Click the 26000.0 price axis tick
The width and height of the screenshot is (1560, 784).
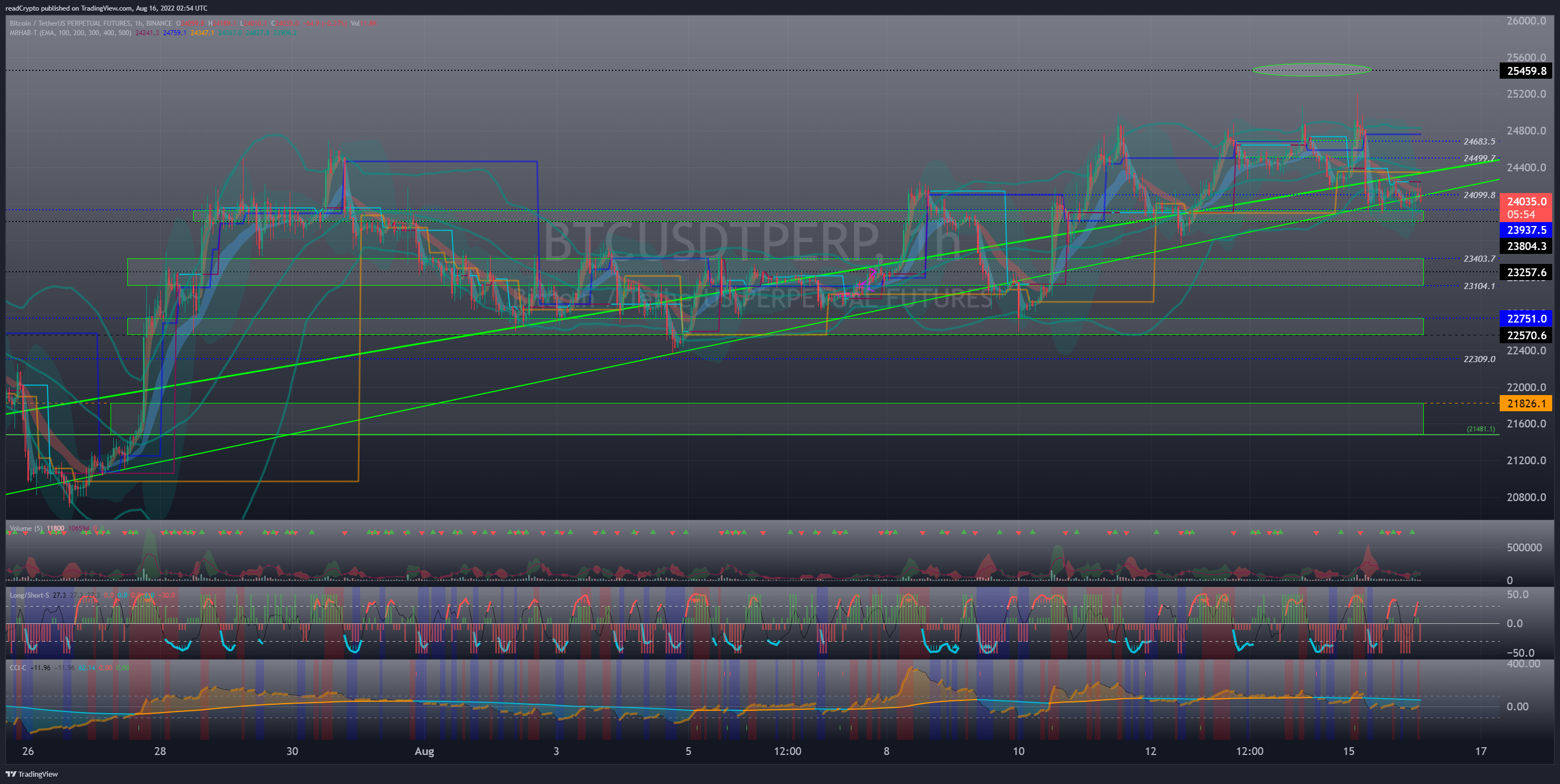coord(1526,21)
